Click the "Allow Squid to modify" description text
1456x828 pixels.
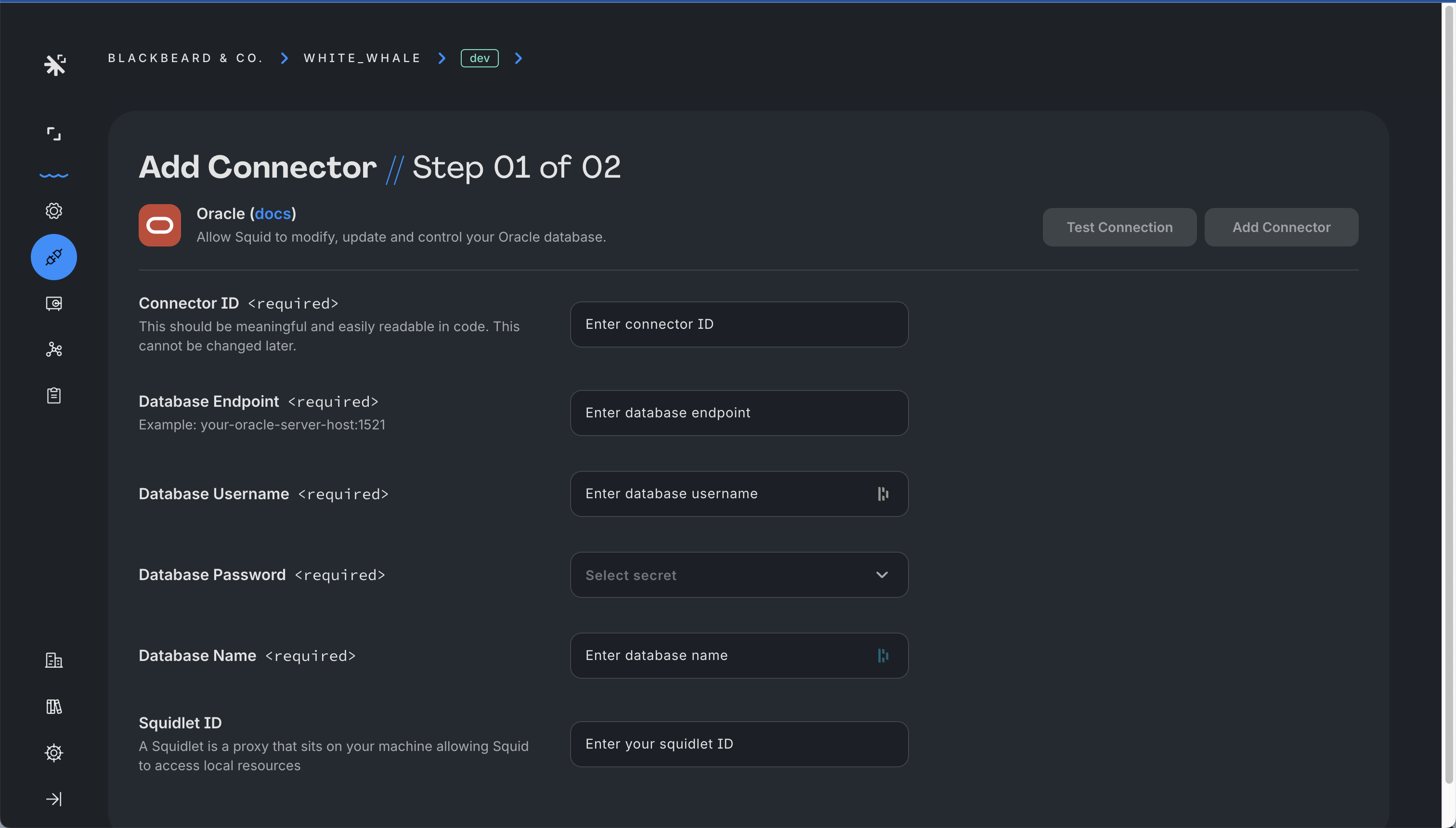coord(401,237)
